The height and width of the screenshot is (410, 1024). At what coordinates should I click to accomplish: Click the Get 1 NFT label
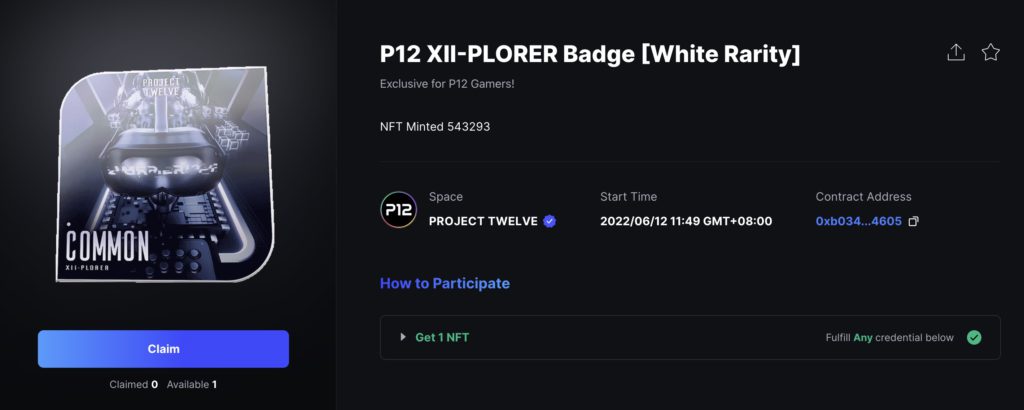click(442, 338)
